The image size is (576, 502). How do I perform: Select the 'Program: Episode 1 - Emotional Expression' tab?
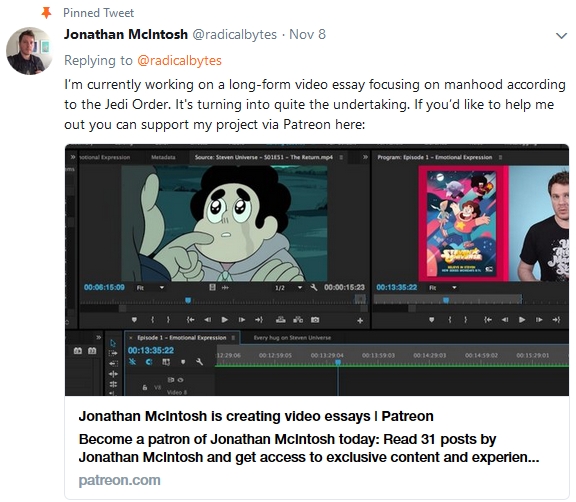(x=435, y=157)
